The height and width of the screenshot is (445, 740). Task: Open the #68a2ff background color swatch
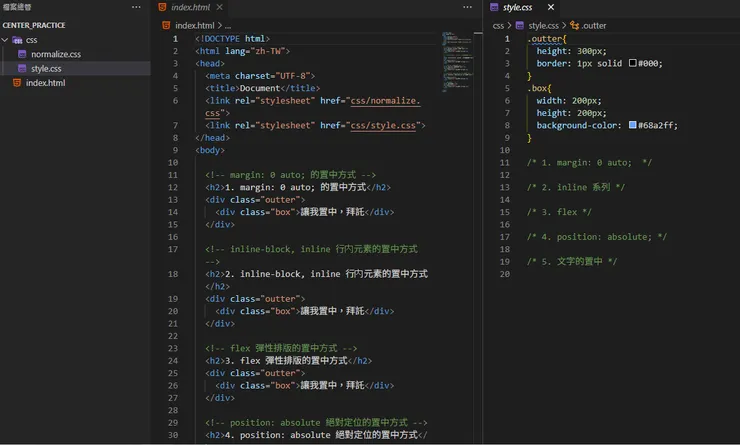632,125
